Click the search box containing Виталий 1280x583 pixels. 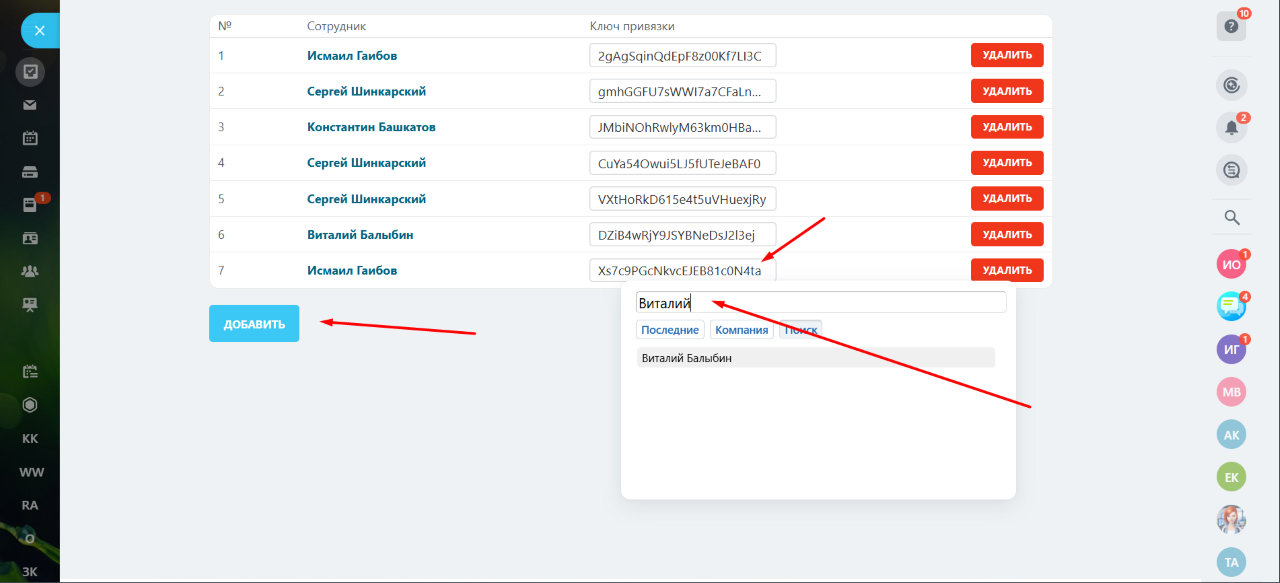[x=821, y=303]
